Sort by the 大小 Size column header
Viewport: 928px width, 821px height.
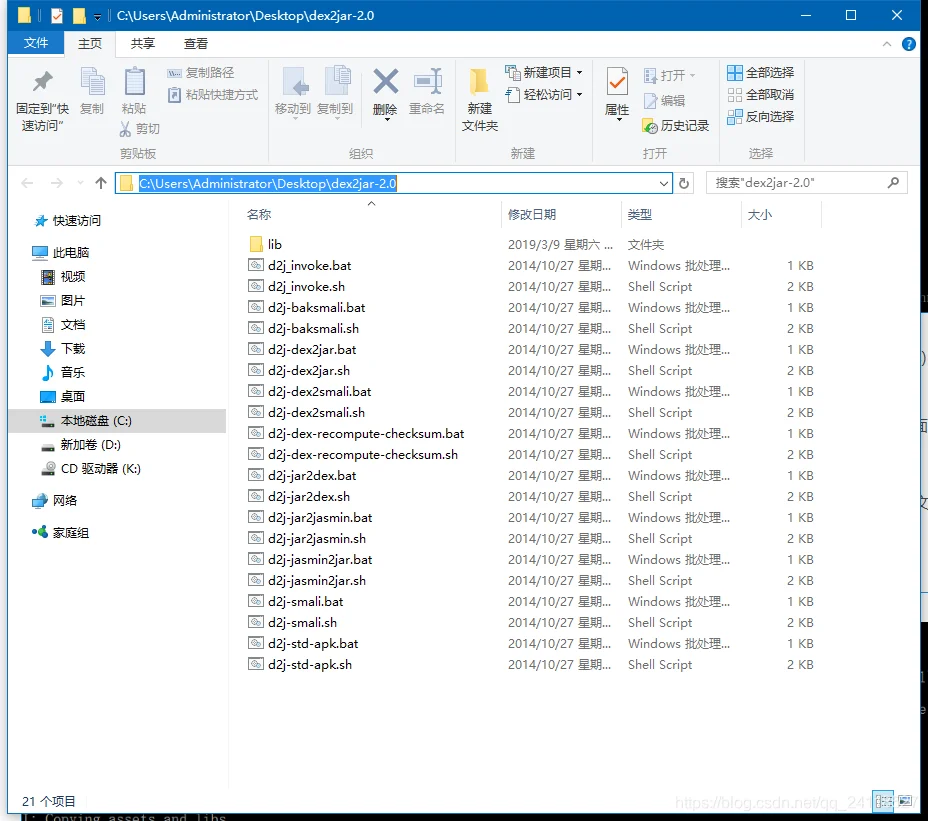coord(759,215)
